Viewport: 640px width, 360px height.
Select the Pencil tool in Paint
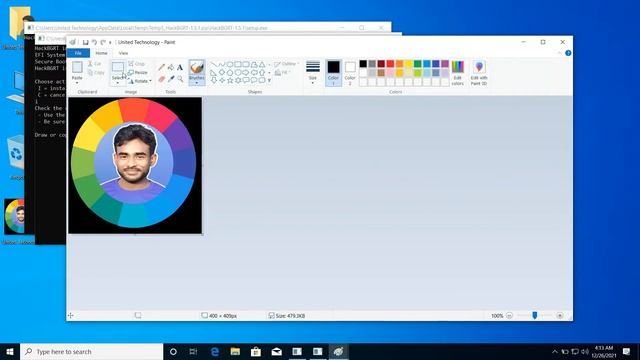pos(162,67)
